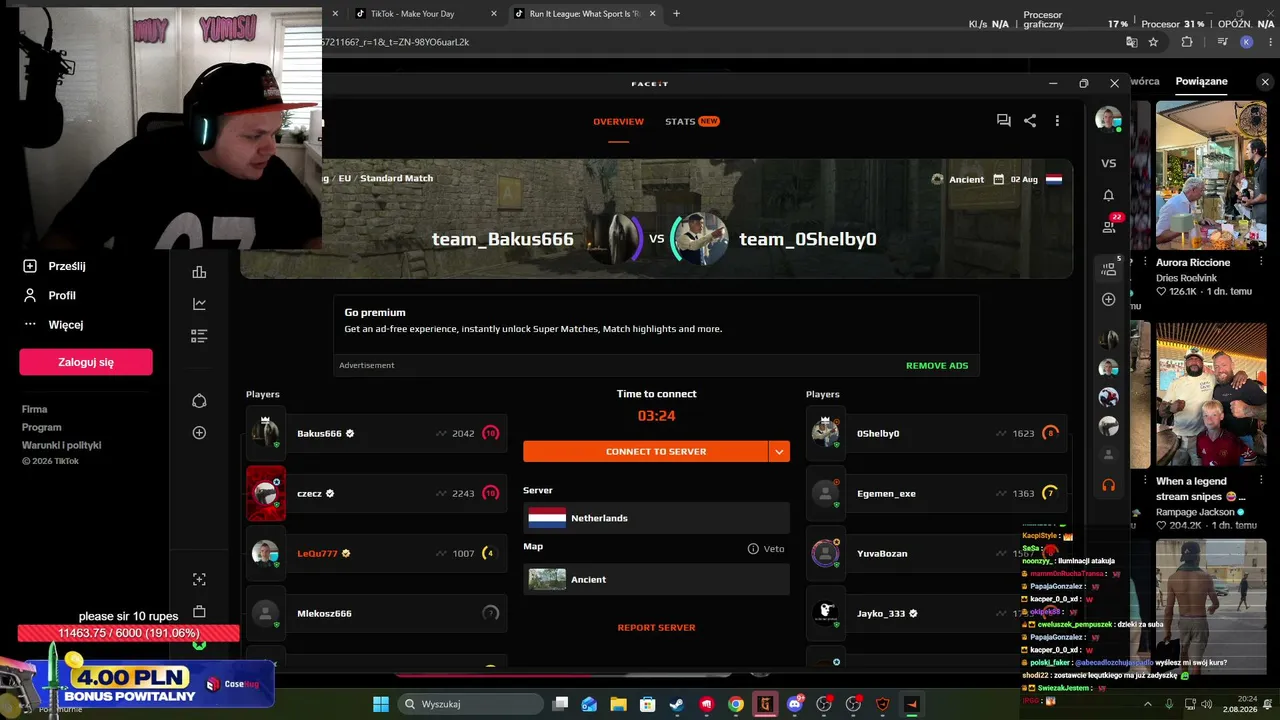Open Steam from the taskbar

click(x=678, y=704)
